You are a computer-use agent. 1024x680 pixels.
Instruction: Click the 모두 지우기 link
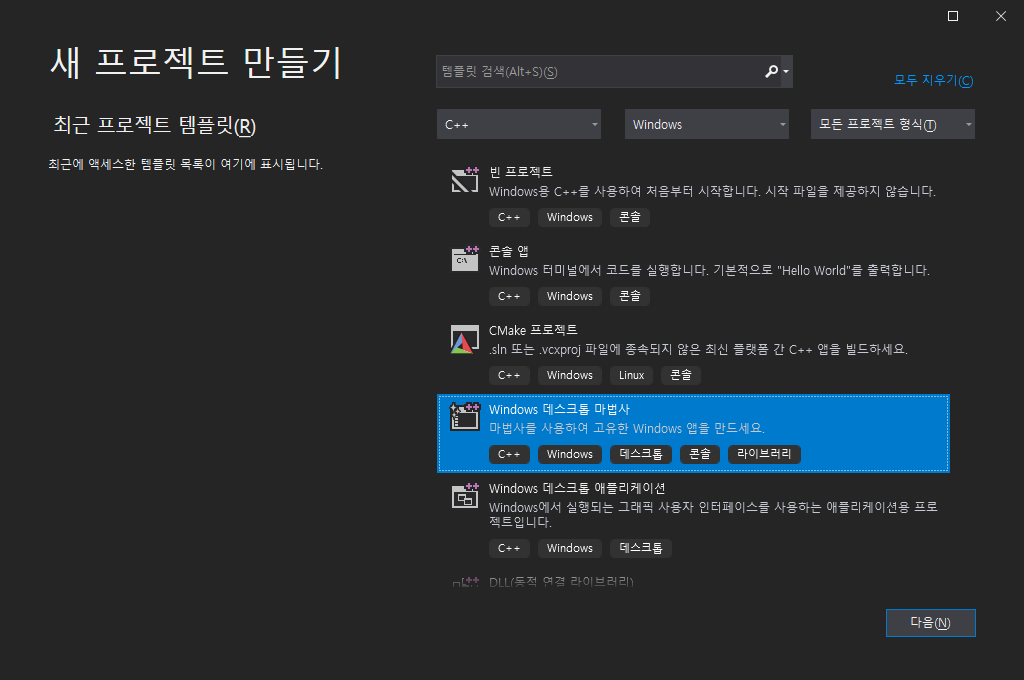click(933, 80)
